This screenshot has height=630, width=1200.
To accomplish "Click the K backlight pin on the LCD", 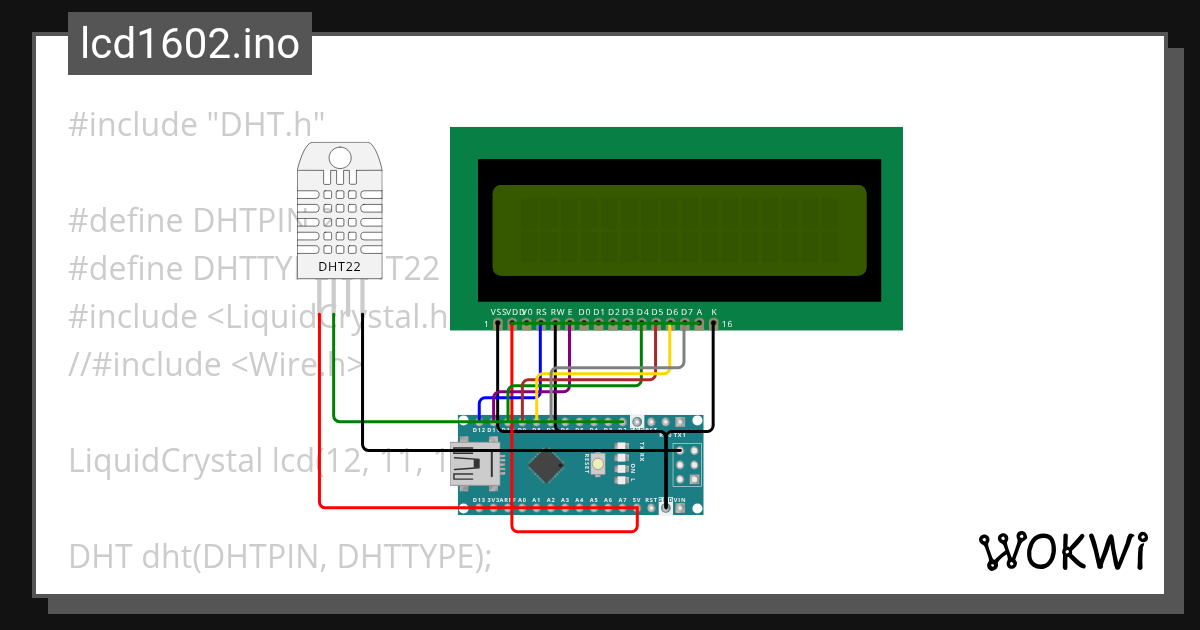I will tap(713, 323).
